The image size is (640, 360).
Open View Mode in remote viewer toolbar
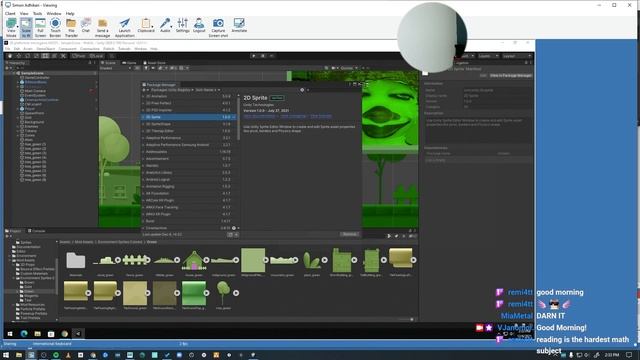click(11, 27)
